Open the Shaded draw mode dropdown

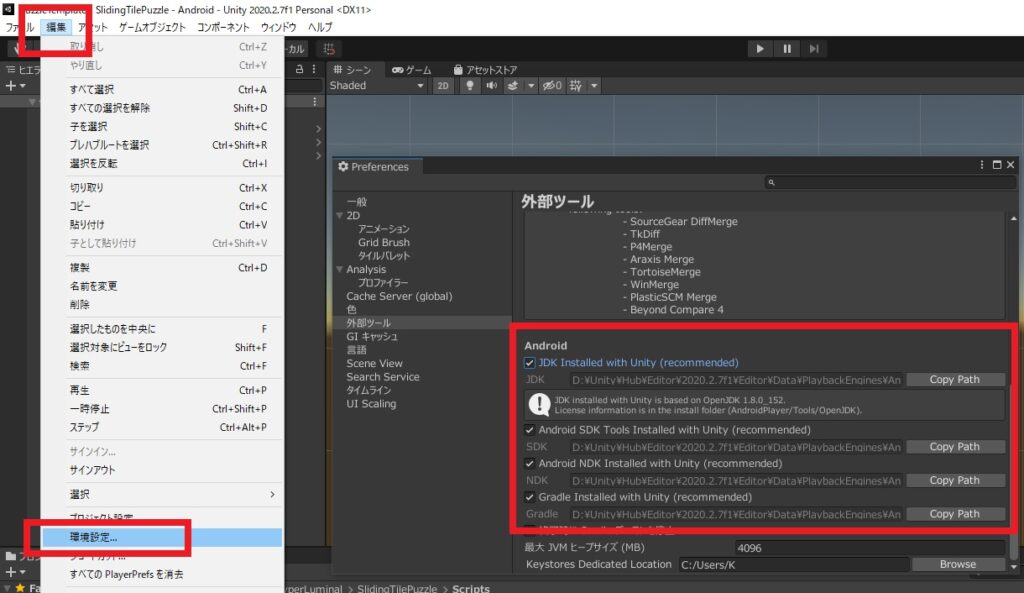377,86
